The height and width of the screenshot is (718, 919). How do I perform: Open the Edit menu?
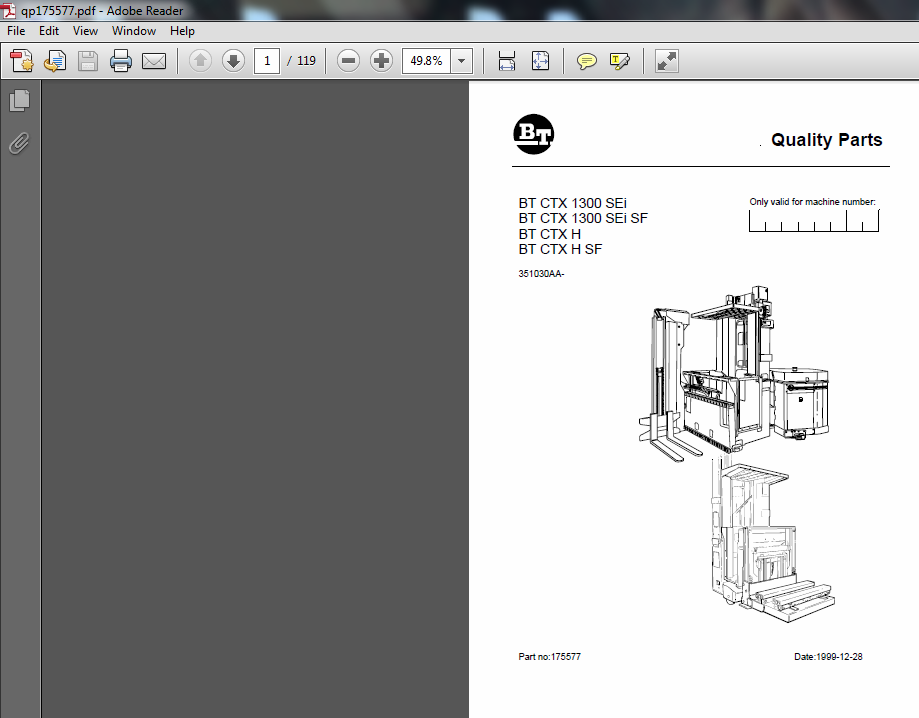pyautogui.click(x=49, y=31)
